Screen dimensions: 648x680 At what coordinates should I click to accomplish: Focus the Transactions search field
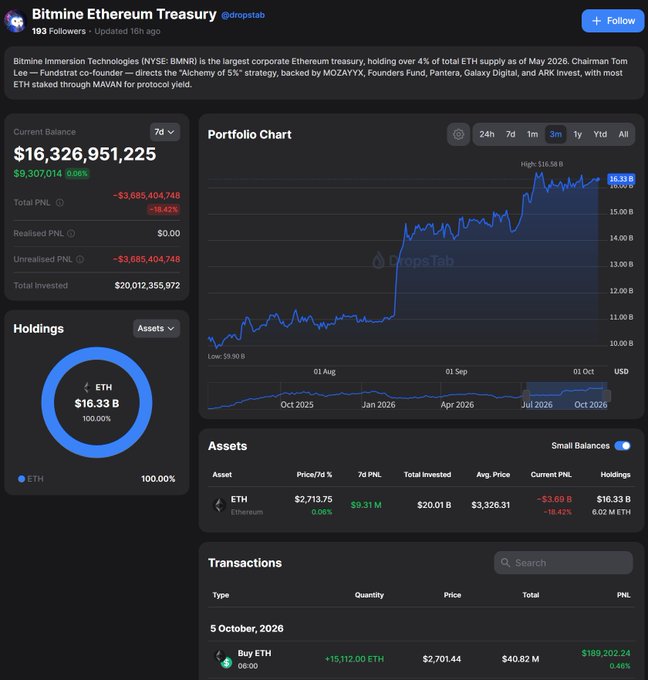point(563,562)
